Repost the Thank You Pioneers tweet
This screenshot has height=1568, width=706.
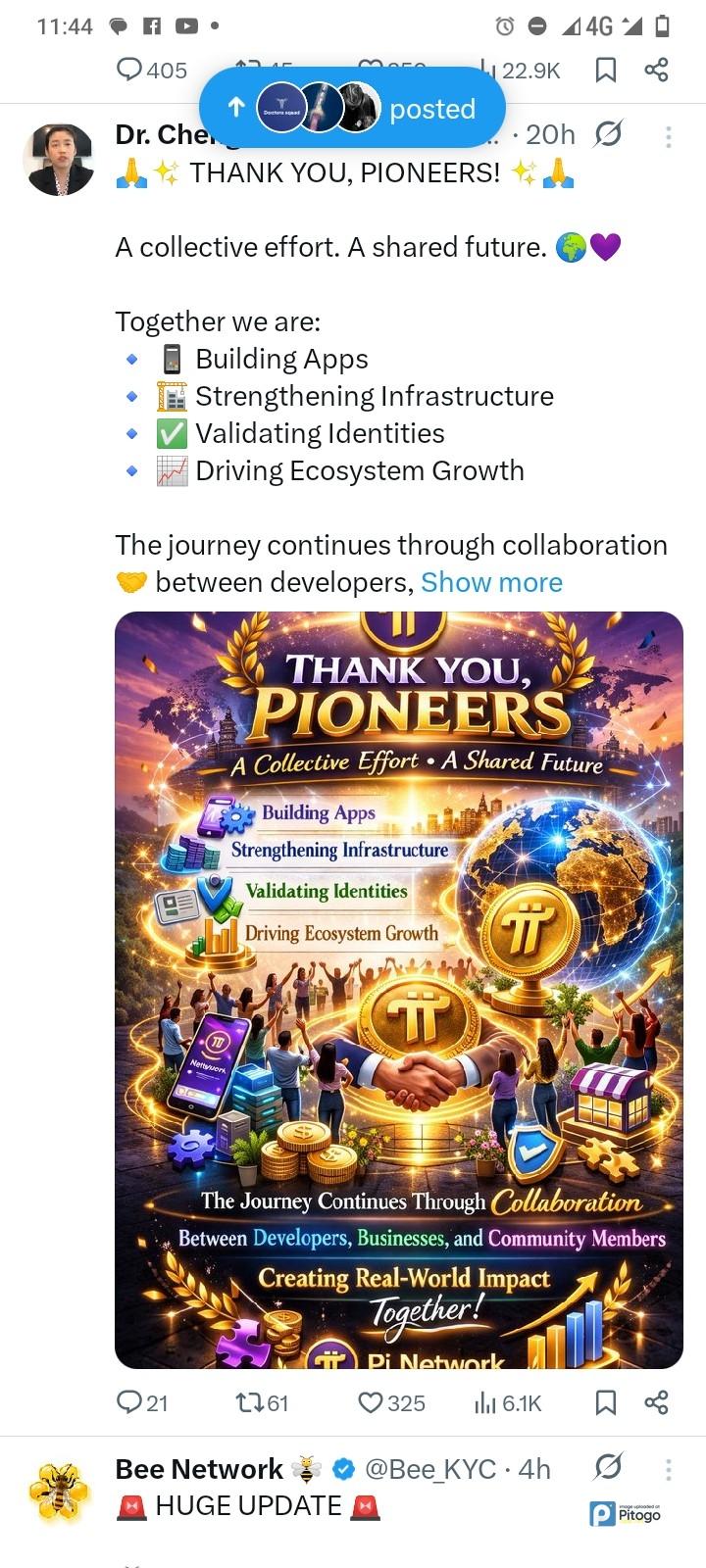pyautogui.click(x=263, y=1402)
